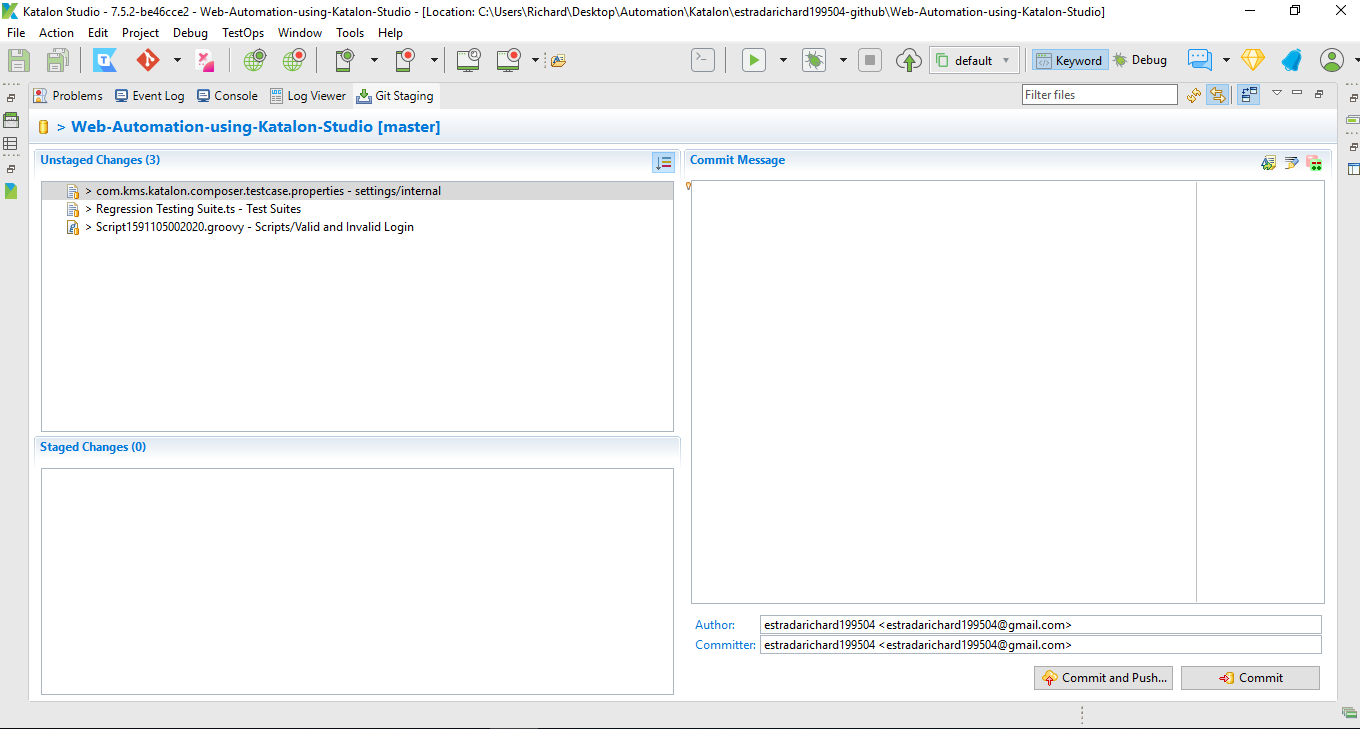Click the Web-Automation-using-Katalon-Studio [master] repository link
This screenshot has width=1360, height=729.
pos(255,127)
